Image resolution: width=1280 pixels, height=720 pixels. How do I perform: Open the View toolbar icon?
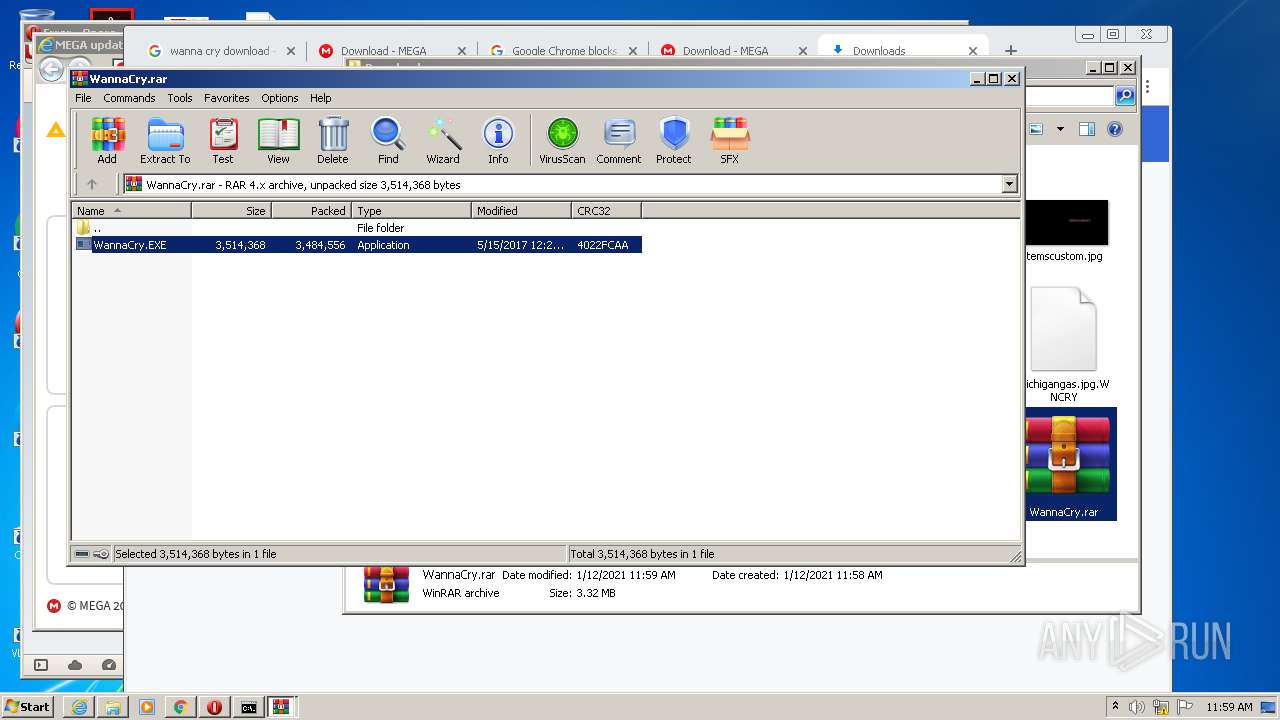278,141
